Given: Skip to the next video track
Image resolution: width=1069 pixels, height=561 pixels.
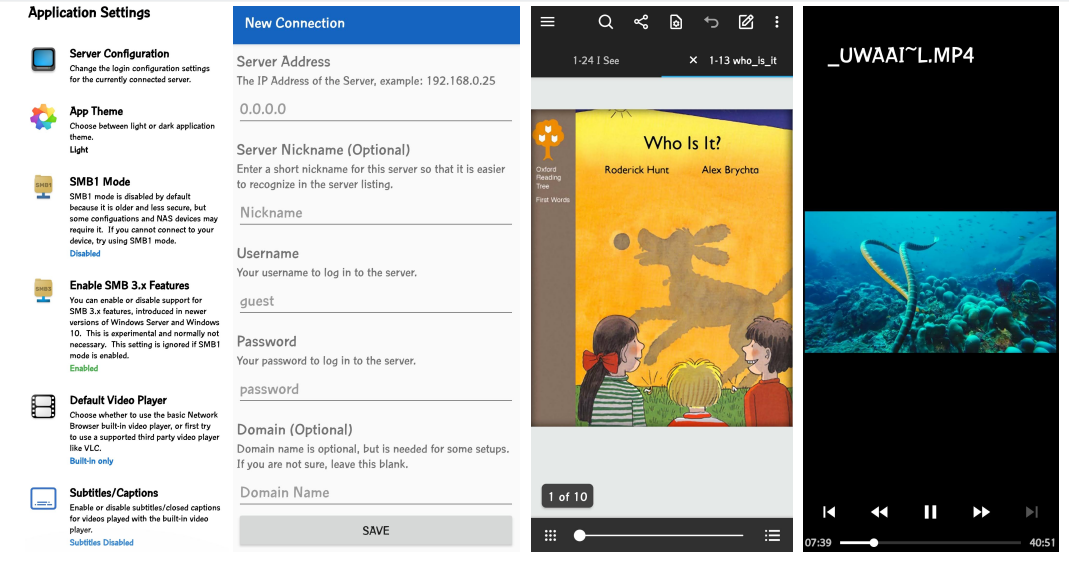Looking at the screenshot, I should point(1032,512).
